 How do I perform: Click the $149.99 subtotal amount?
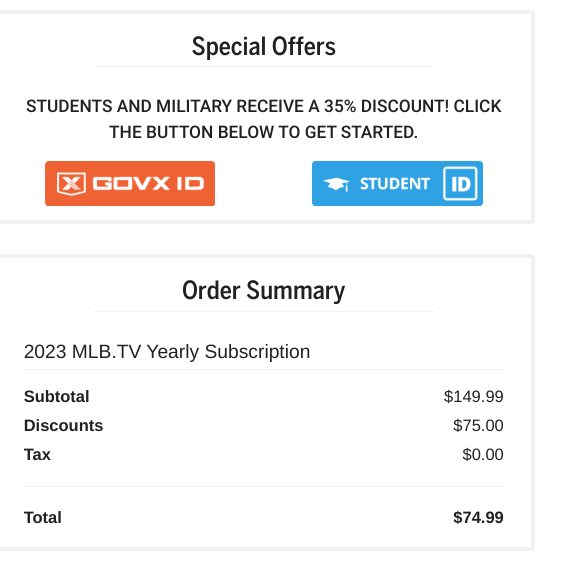pos(473,396)
